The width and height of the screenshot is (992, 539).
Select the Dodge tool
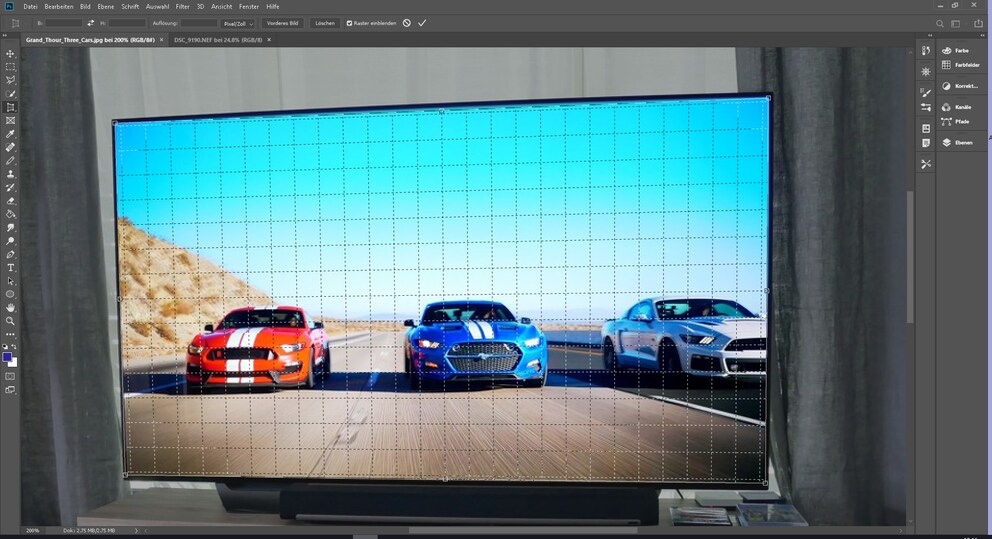(x=10, y=242)
